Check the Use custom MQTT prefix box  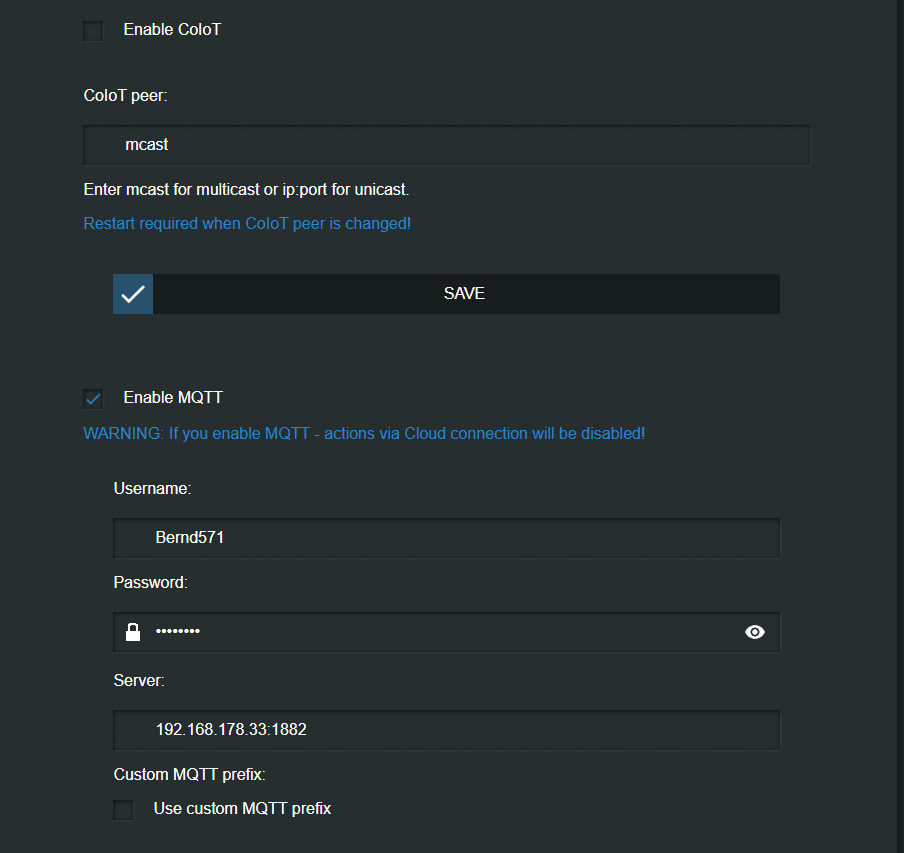coord(124,809)
